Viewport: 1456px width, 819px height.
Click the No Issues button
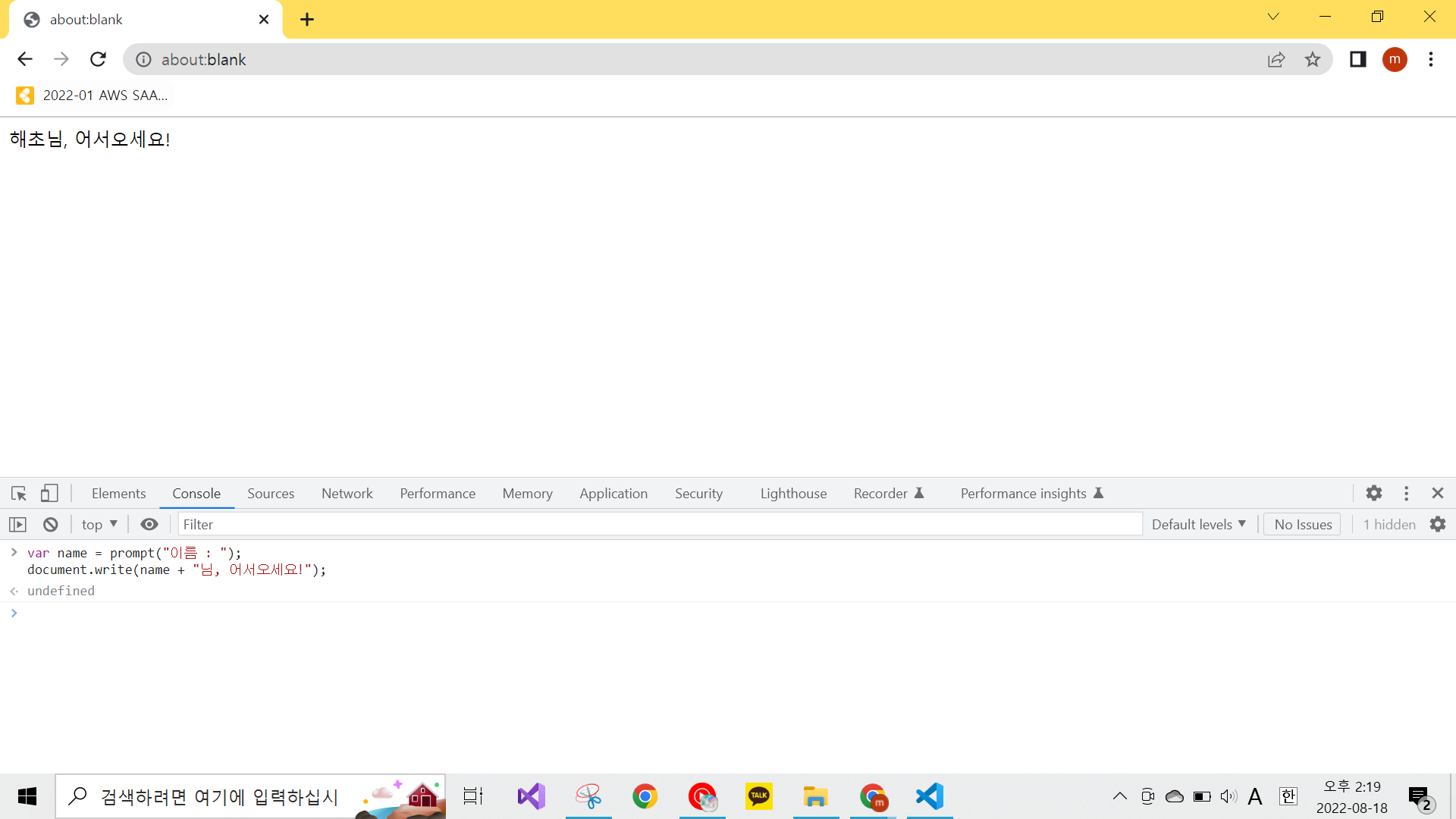pos(1303,525)
